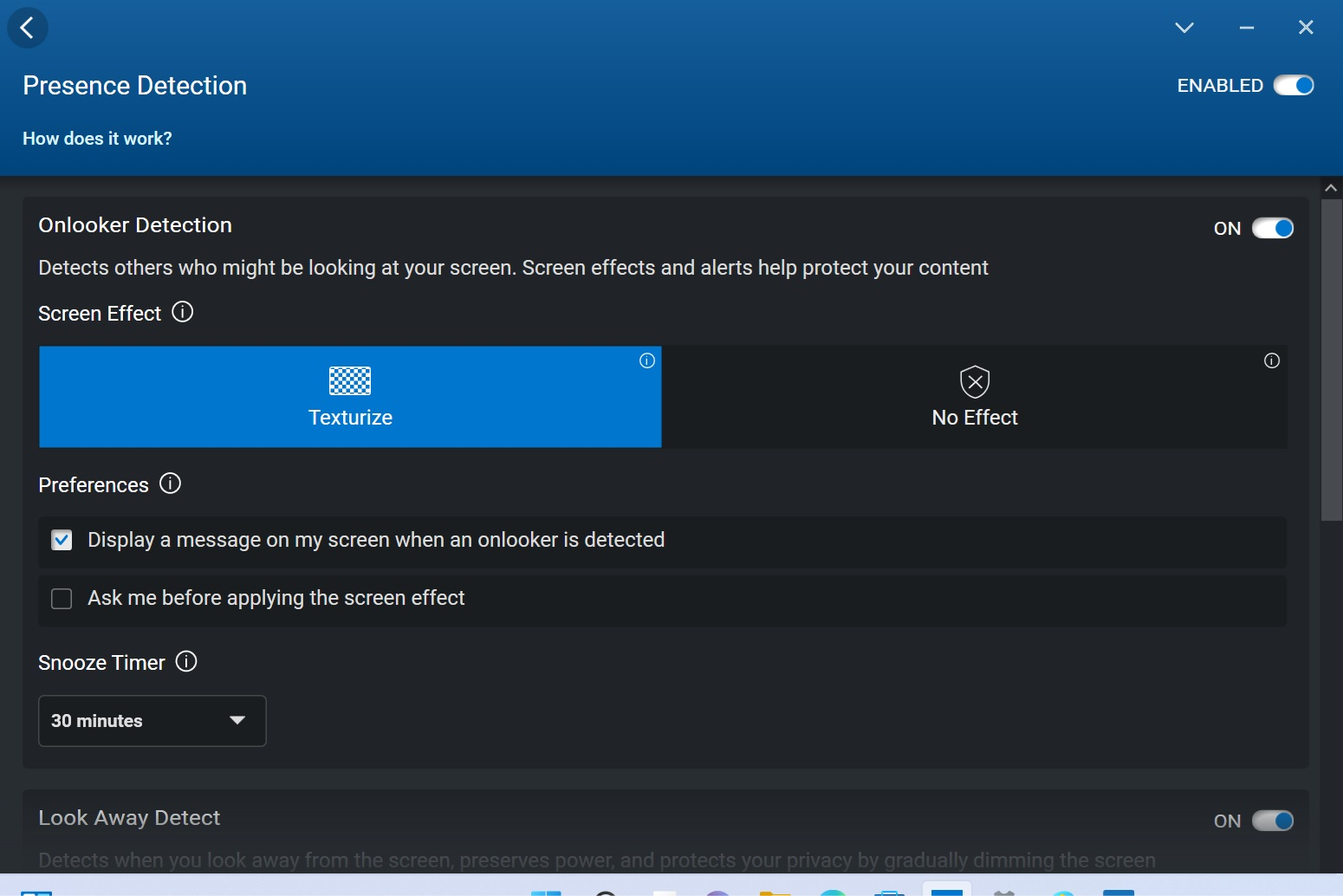The height and width of the screenshot is (896, 1343).
Task: Go back using the back arrow
Action: pos(28,28)
